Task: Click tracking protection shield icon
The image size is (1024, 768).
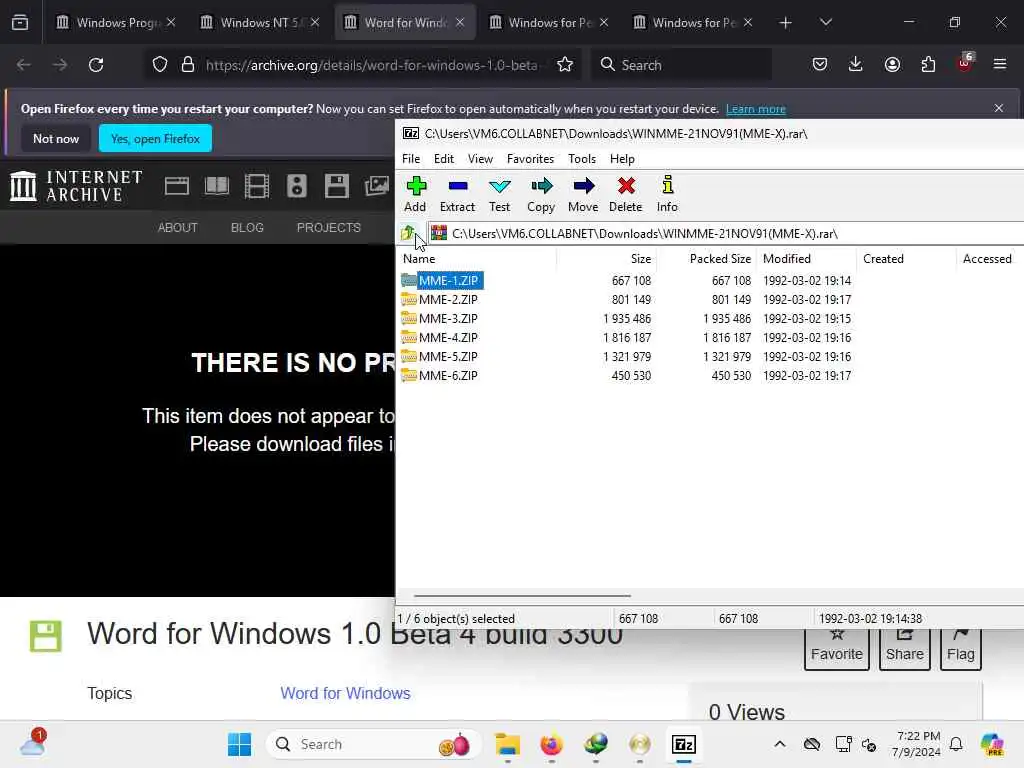Action: tap(159, 65)
